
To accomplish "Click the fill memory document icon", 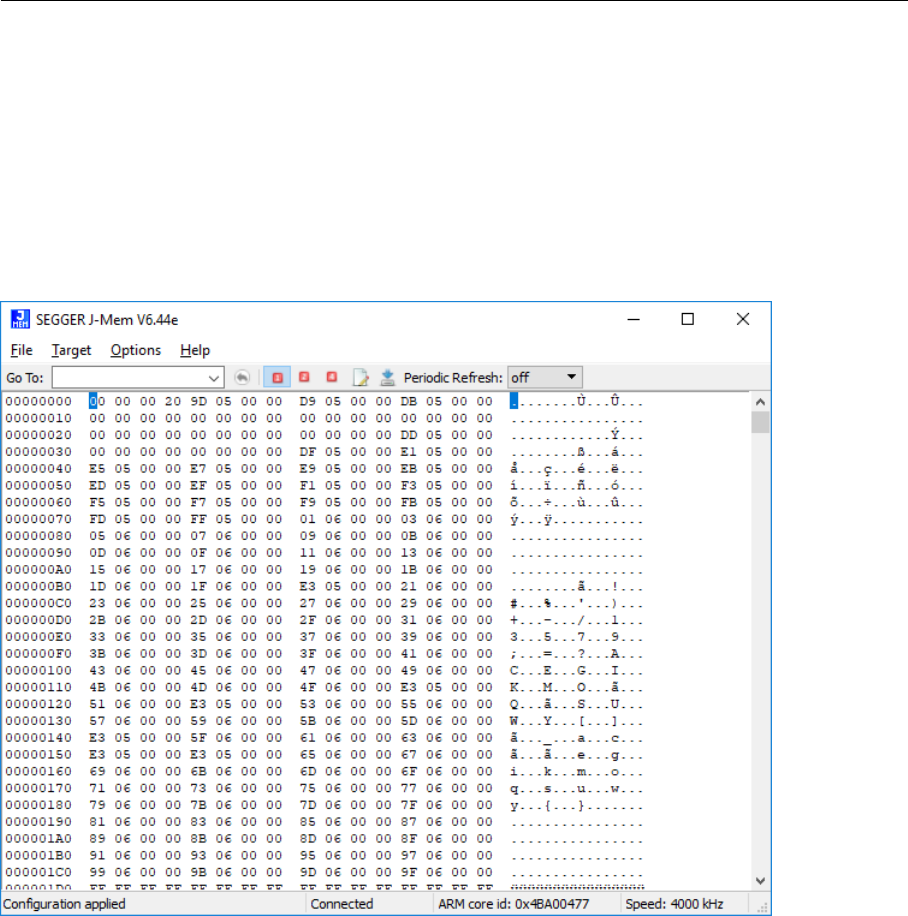I will (360, 378).
